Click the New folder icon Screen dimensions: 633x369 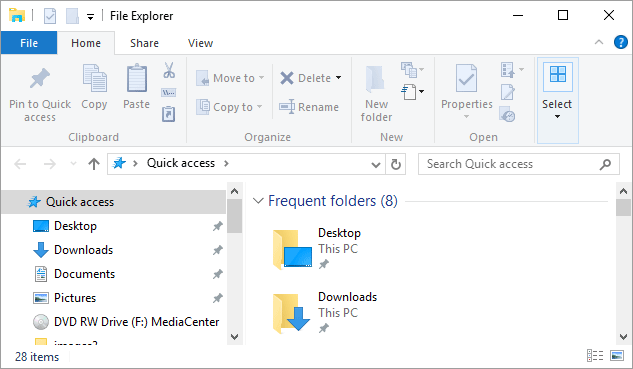point(376,79)
